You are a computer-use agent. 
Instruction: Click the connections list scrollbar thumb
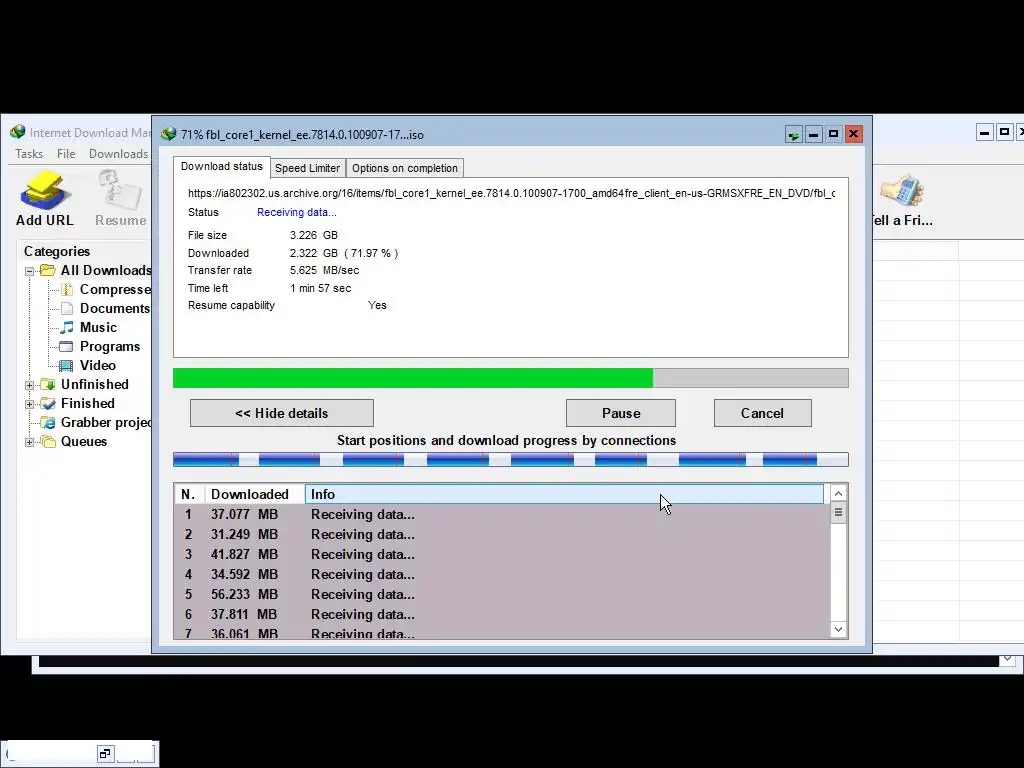click(x=839, y=513)
